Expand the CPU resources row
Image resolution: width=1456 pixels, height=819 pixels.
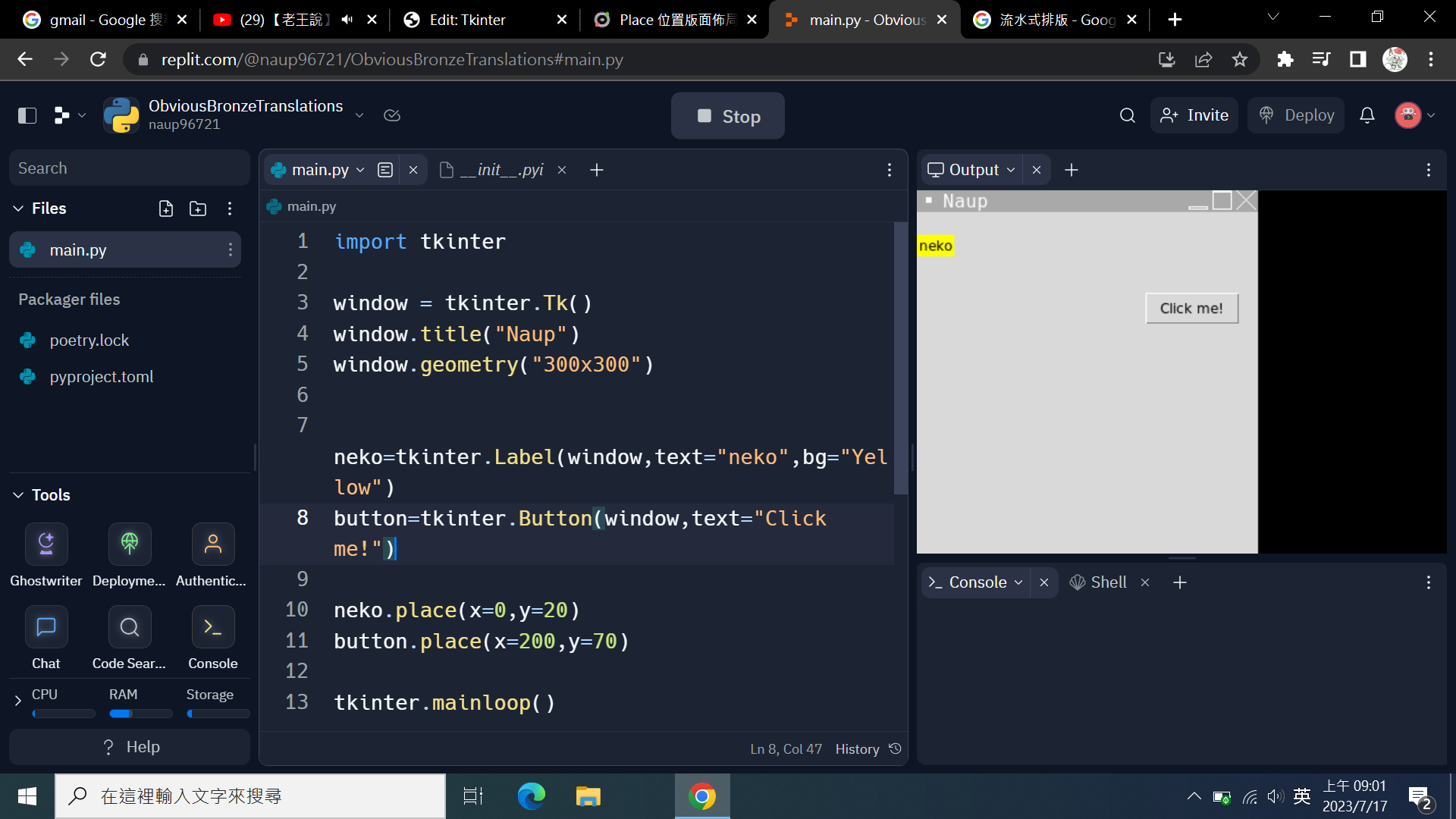[x=18, y=701]
